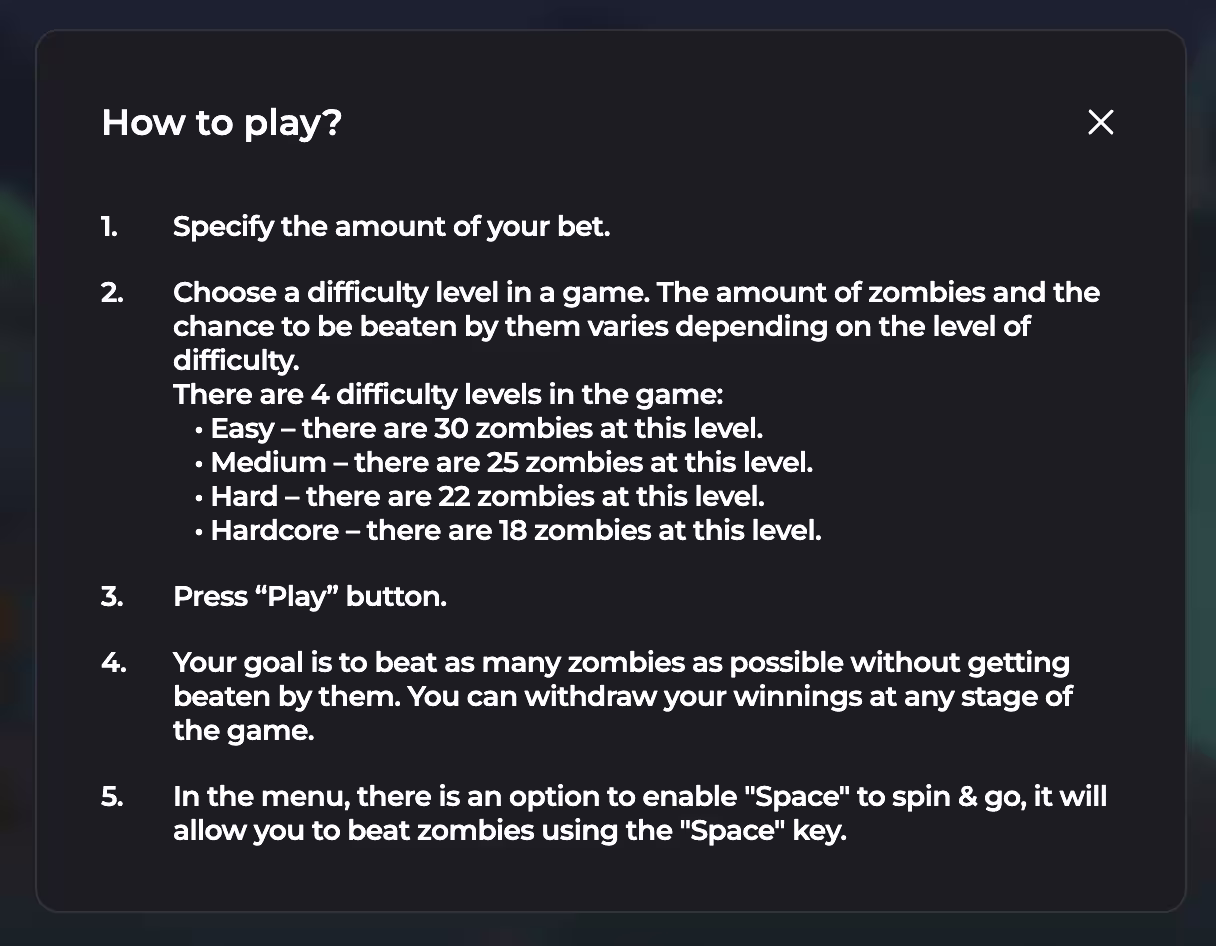Select the "How to play?" heading
Image resolution: width=1216 pixels, height=946 pixels.
(222, 122)
